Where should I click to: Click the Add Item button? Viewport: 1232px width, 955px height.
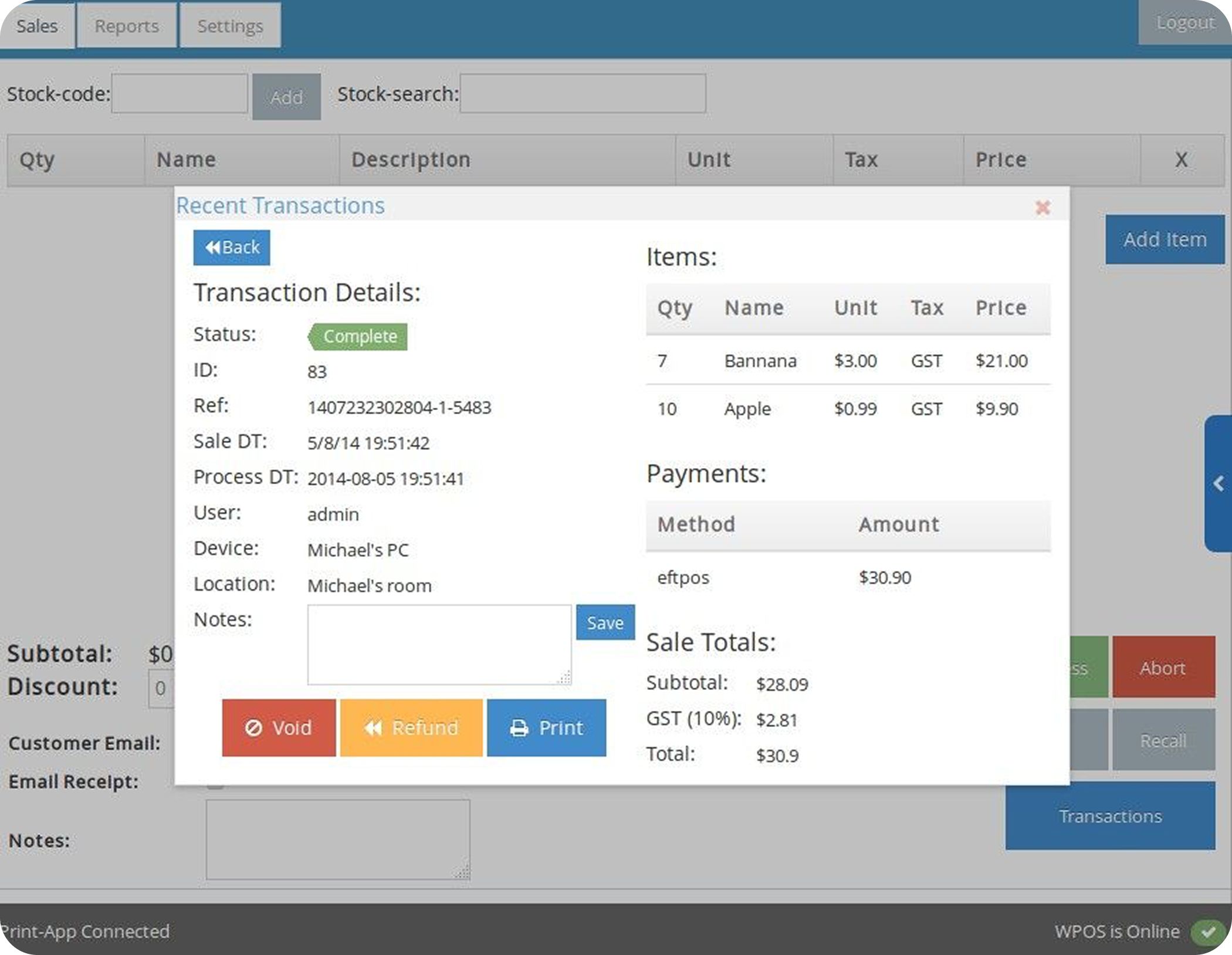pos(1165,239)
